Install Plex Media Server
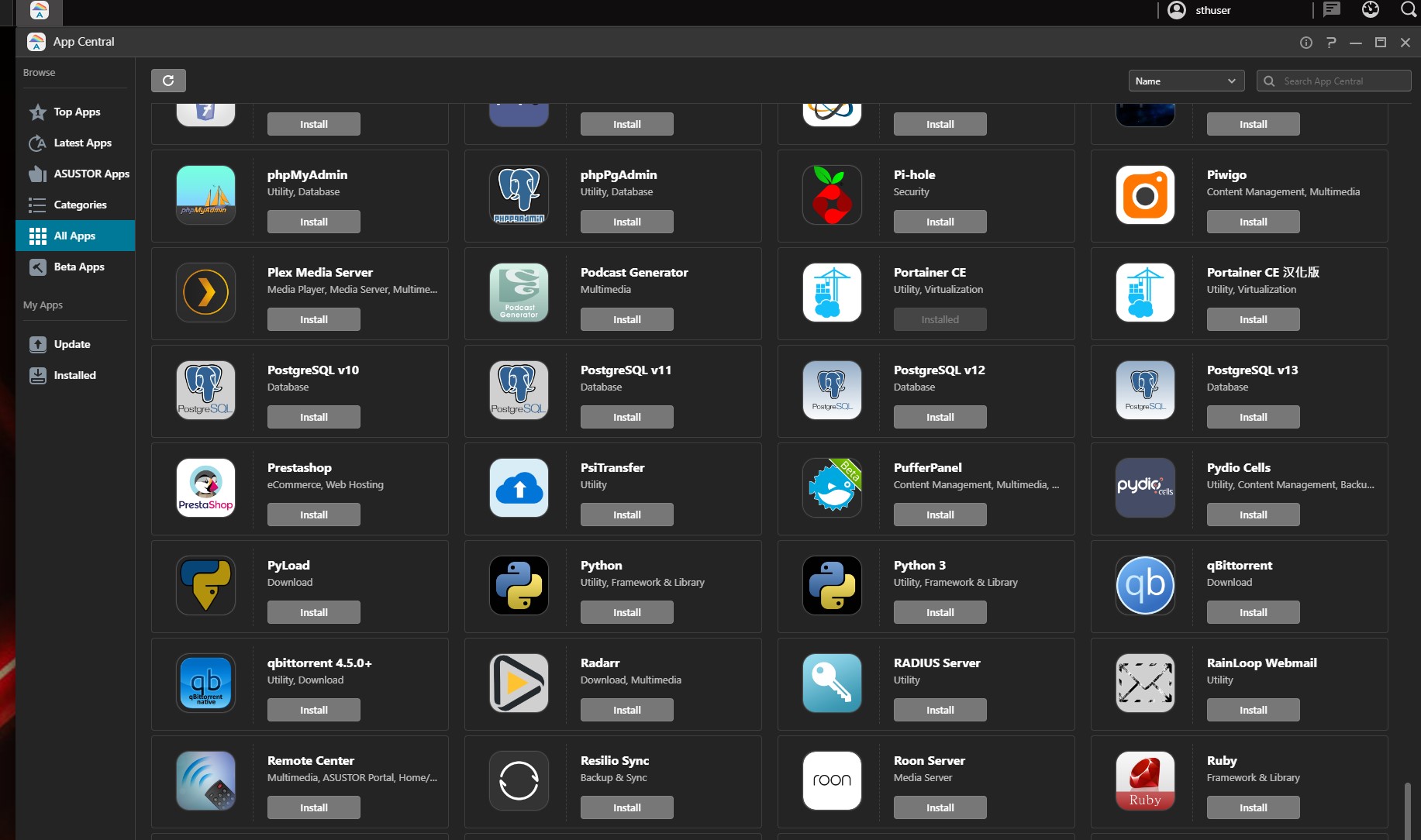 pos(314,319)
